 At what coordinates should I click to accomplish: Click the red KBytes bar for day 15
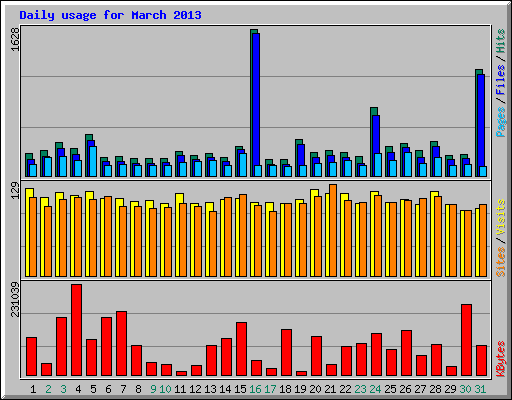click(x=241, y=349)
